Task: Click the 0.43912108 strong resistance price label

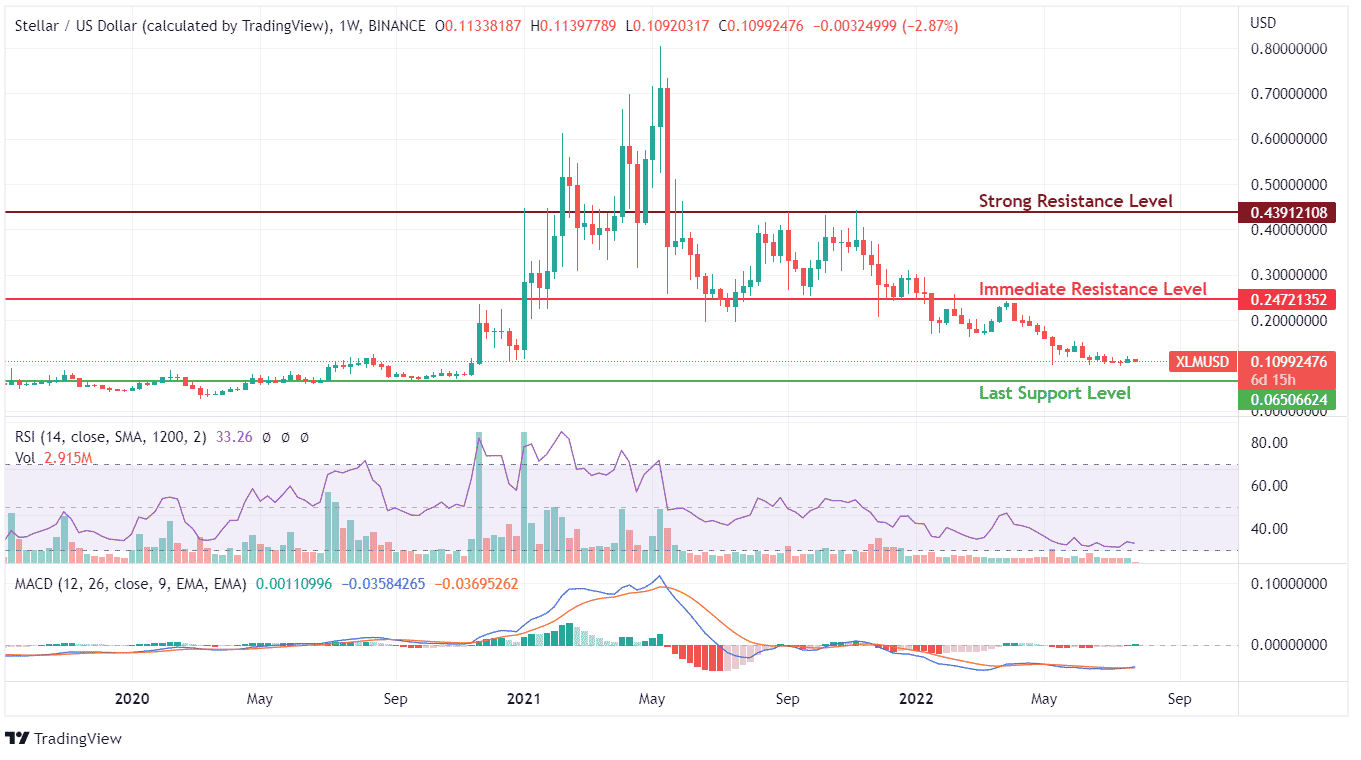Action: 1286,213
